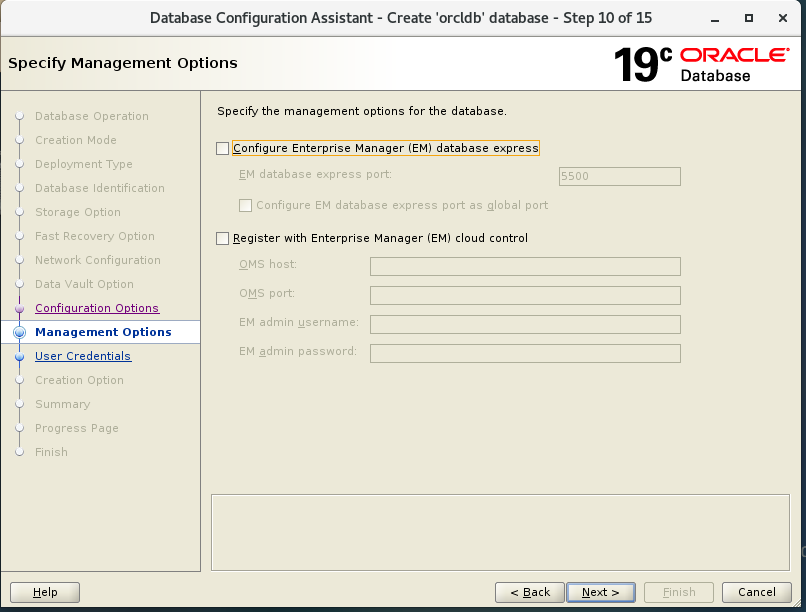
Task: Check Configure EM database express port as global
Action: point(245,205)
